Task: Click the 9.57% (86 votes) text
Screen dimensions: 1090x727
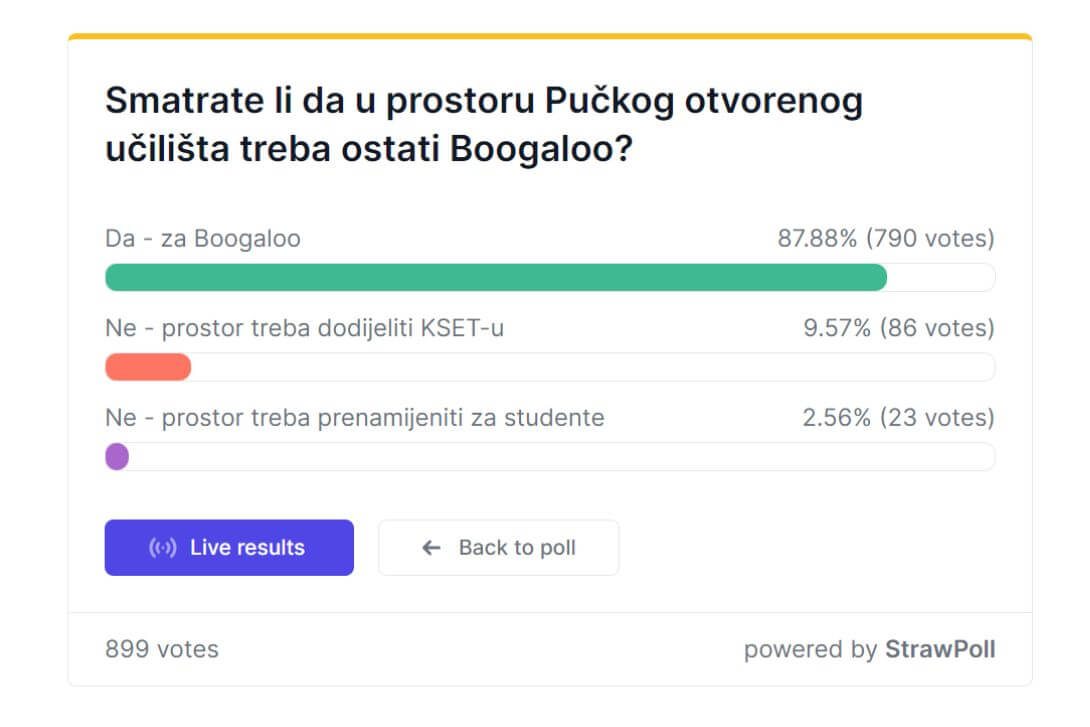Action: point(900,328)
